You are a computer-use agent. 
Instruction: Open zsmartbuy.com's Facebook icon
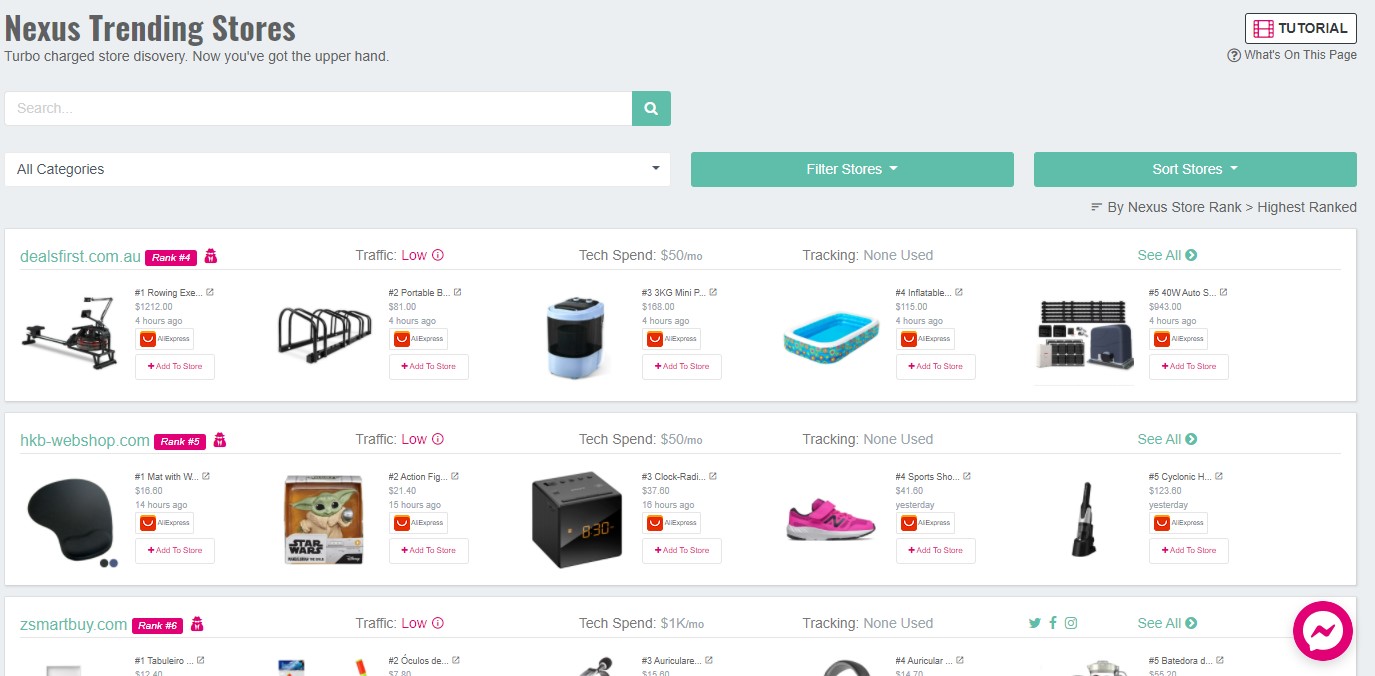point(1053,622)
